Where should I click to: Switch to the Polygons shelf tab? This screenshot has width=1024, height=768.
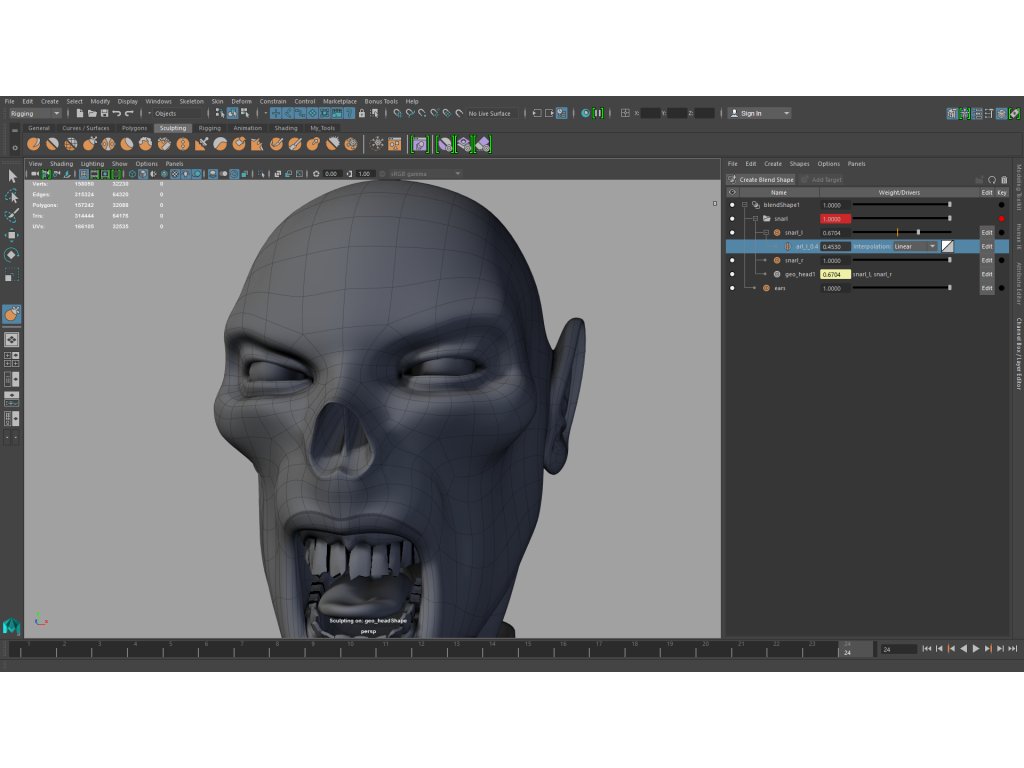coord(134,128)
